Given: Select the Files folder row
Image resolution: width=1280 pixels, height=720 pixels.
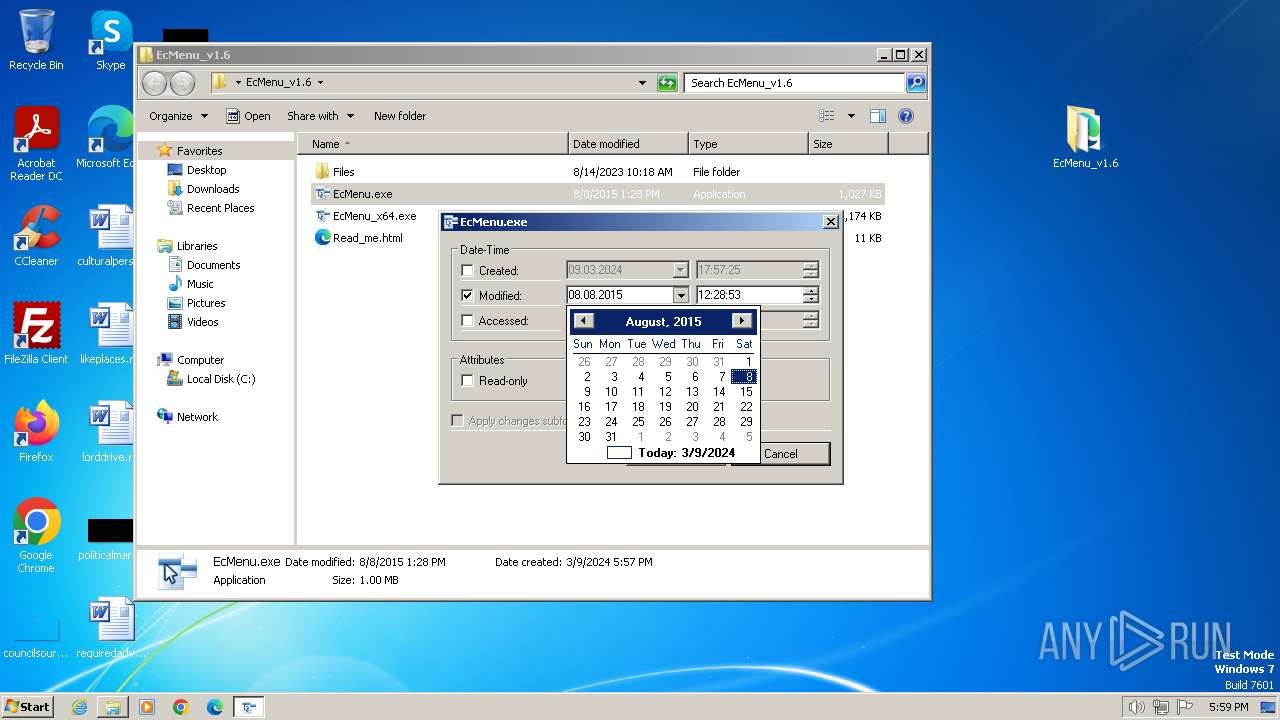Looking at the screenshot, I should point(598,172).
